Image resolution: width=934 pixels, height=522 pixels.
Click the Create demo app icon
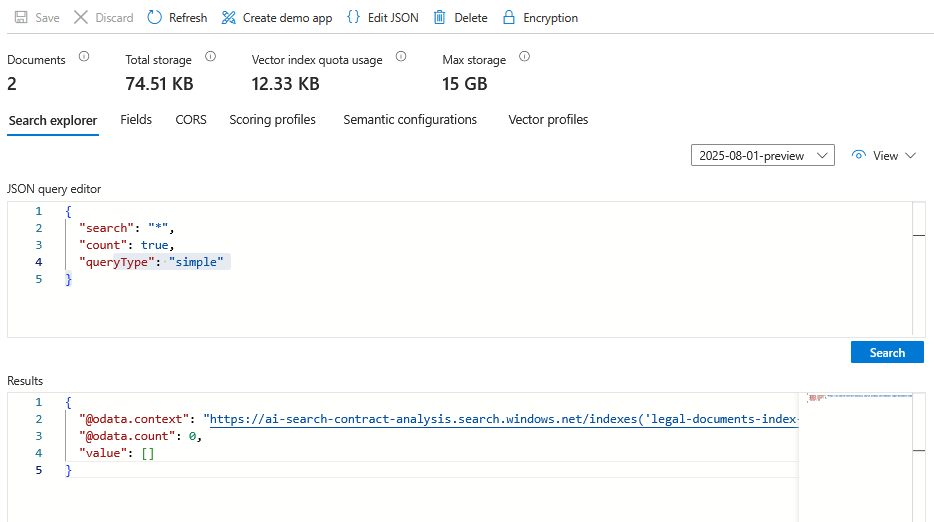pos(229,18)
